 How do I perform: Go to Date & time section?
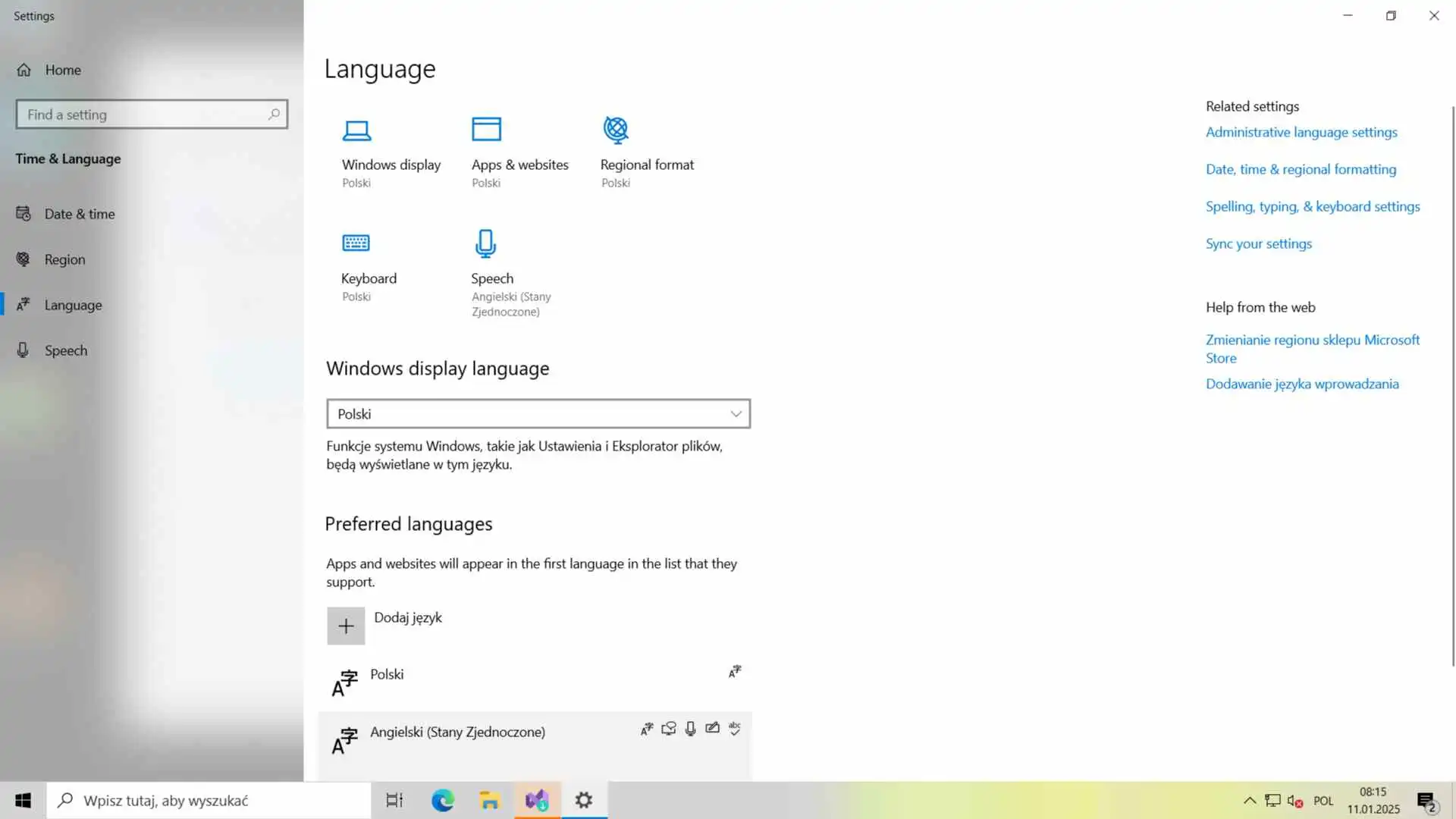(79, 214)
